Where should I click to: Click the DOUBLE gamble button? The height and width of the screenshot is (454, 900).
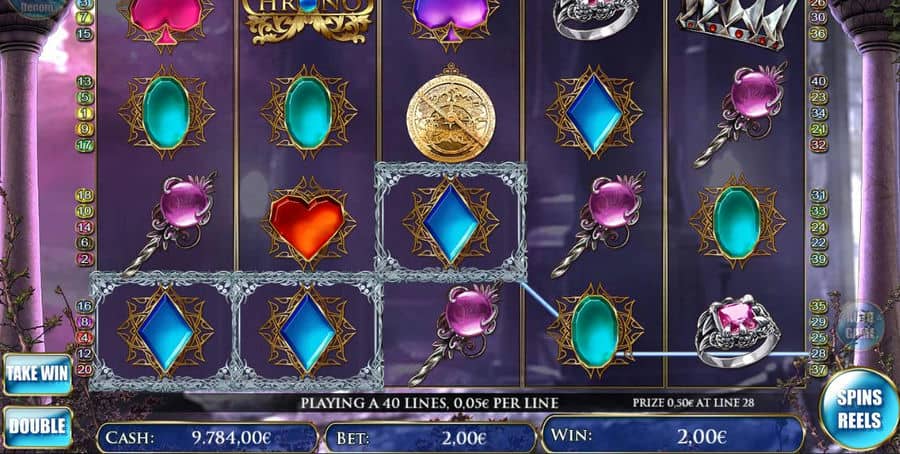pos(38,426)
